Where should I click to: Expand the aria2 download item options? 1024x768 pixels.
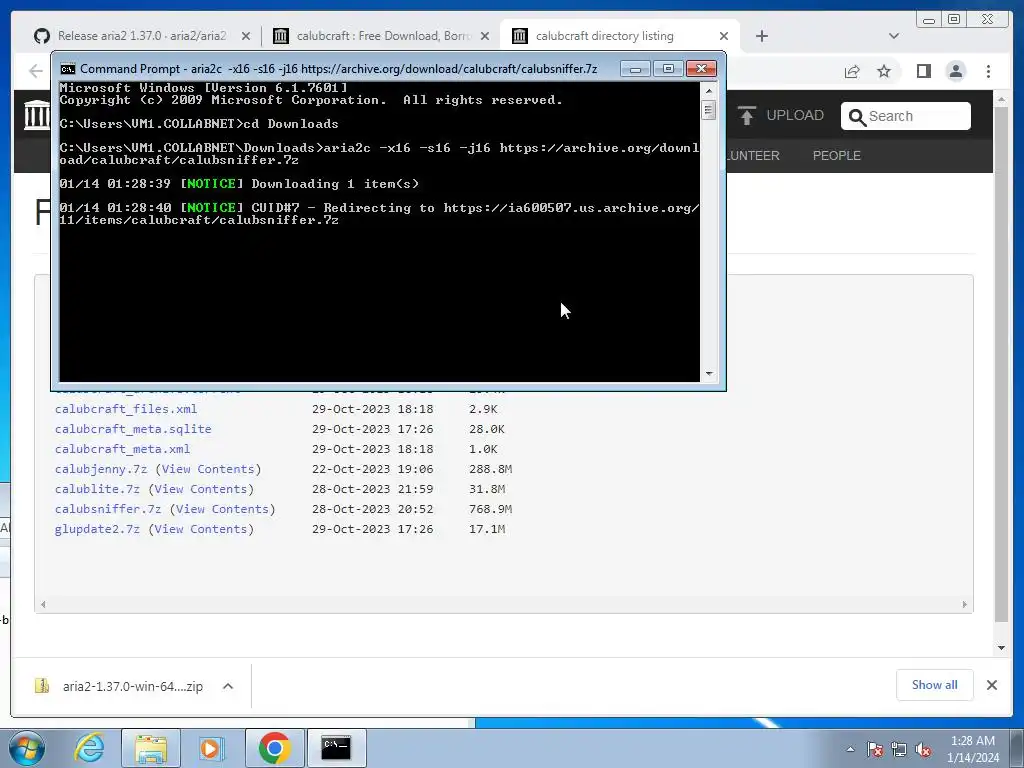pyautogui.click(x=228, y=686)
